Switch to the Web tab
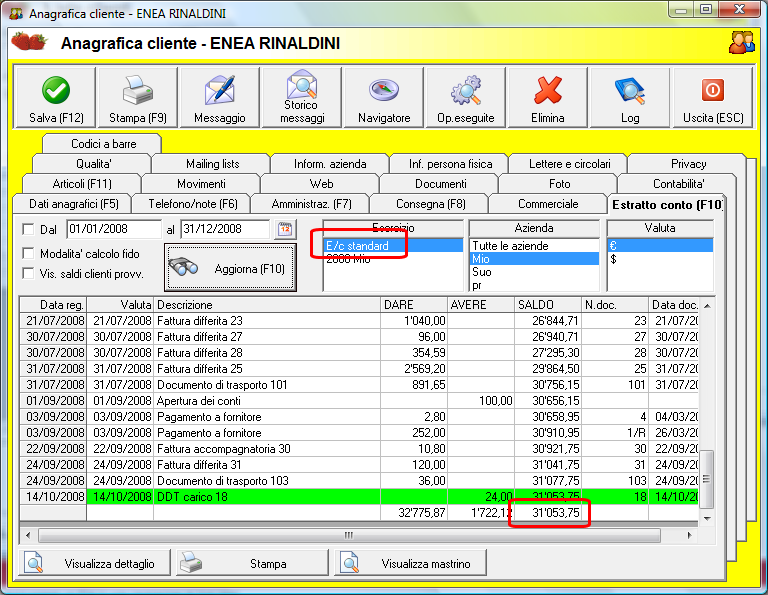This screenshot has width=768, height=595. tap(321, 184)
